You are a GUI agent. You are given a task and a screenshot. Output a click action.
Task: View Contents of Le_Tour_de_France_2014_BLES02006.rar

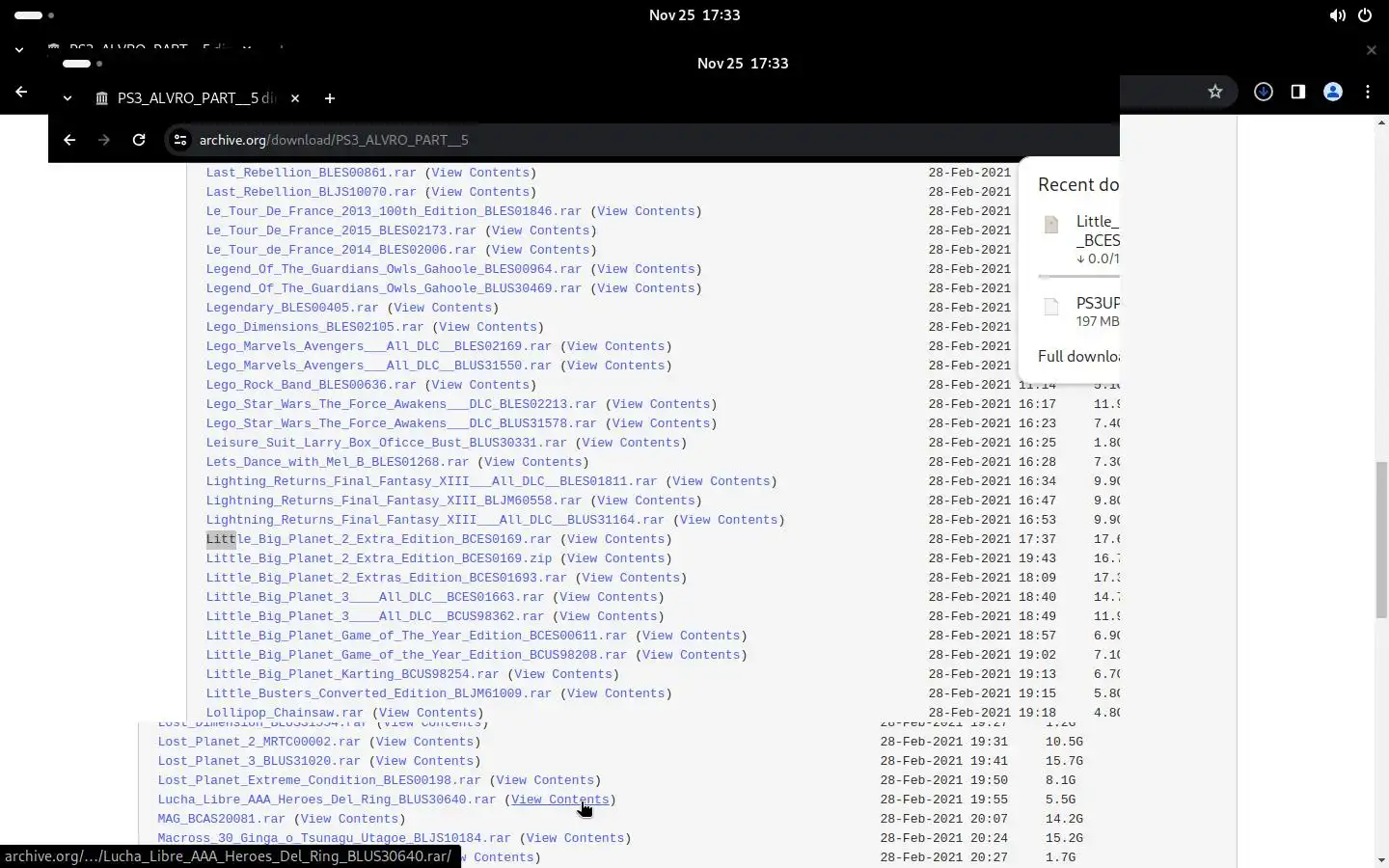[x=540, y=250]
